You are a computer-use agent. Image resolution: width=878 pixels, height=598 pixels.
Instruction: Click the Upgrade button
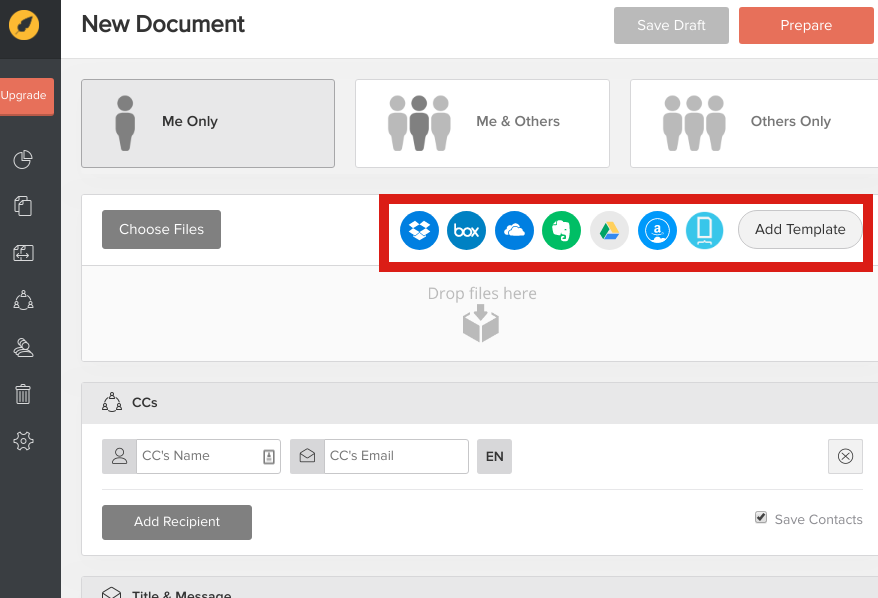pos(26,96)
